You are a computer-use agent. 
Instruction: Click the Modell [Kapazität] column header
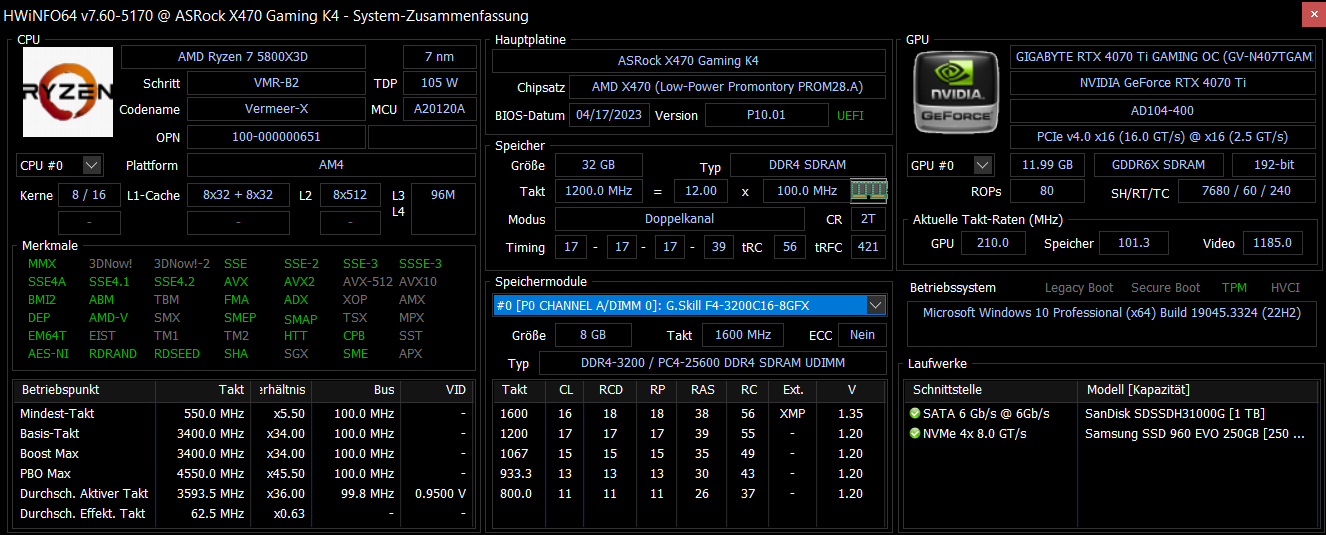click(x=1197, y=390)
